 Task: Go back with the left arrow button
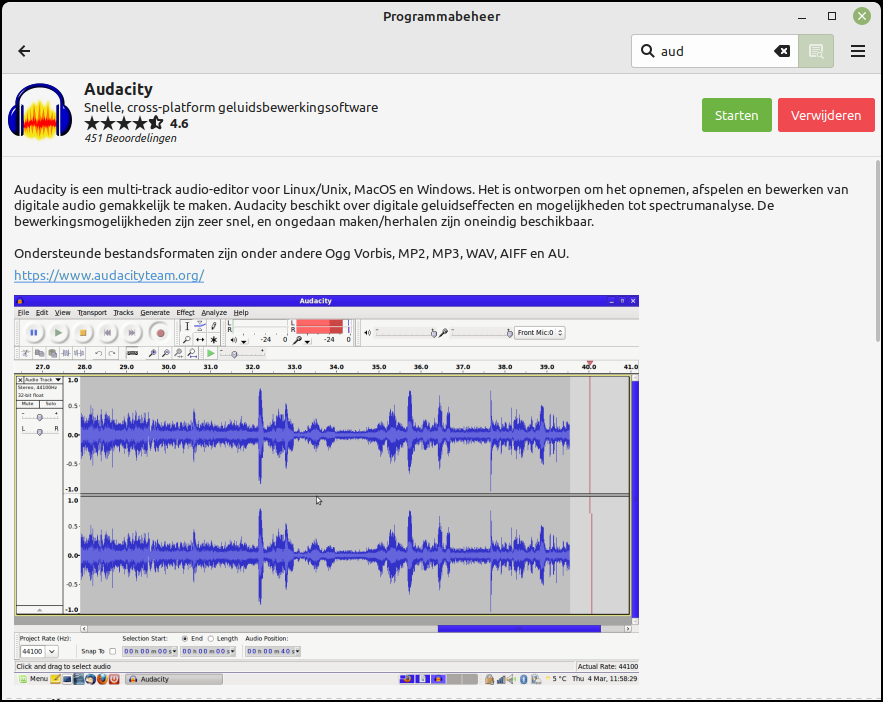point(24,51)
